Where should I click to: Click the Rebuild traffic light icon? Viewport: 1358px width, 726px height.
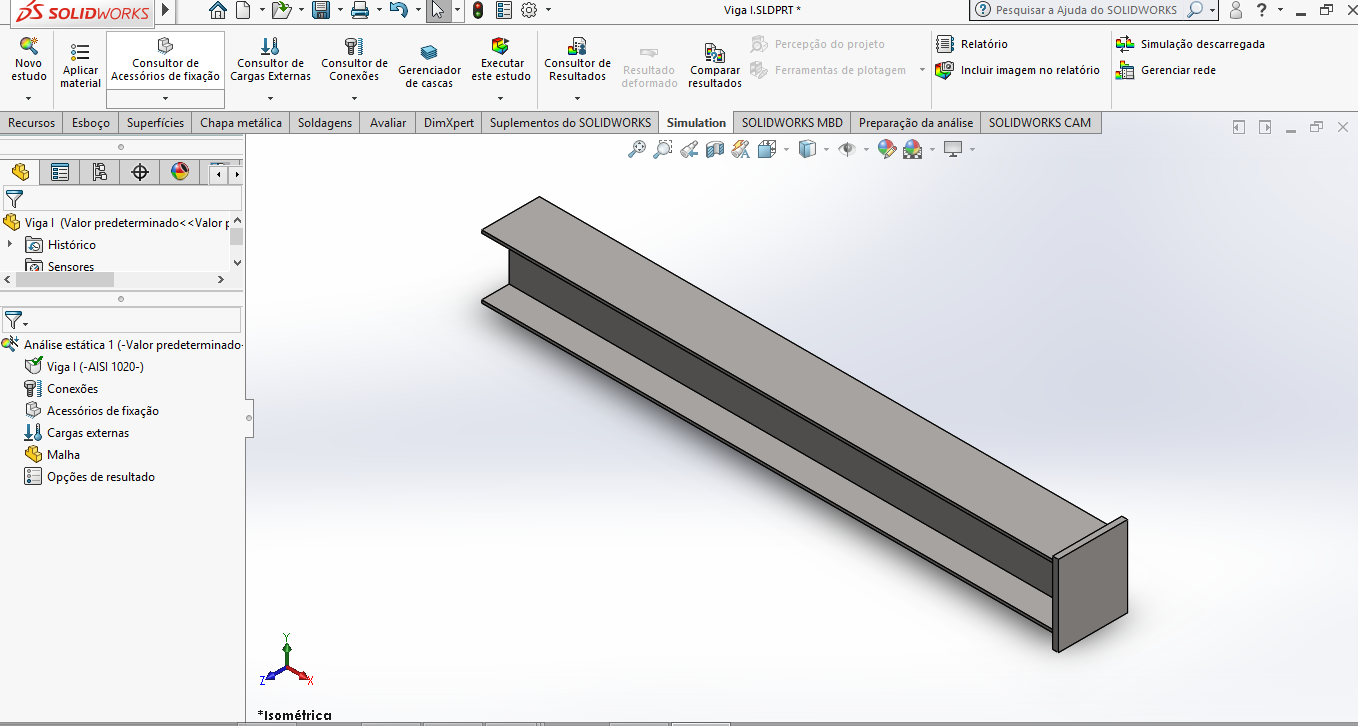coord(478,10)
